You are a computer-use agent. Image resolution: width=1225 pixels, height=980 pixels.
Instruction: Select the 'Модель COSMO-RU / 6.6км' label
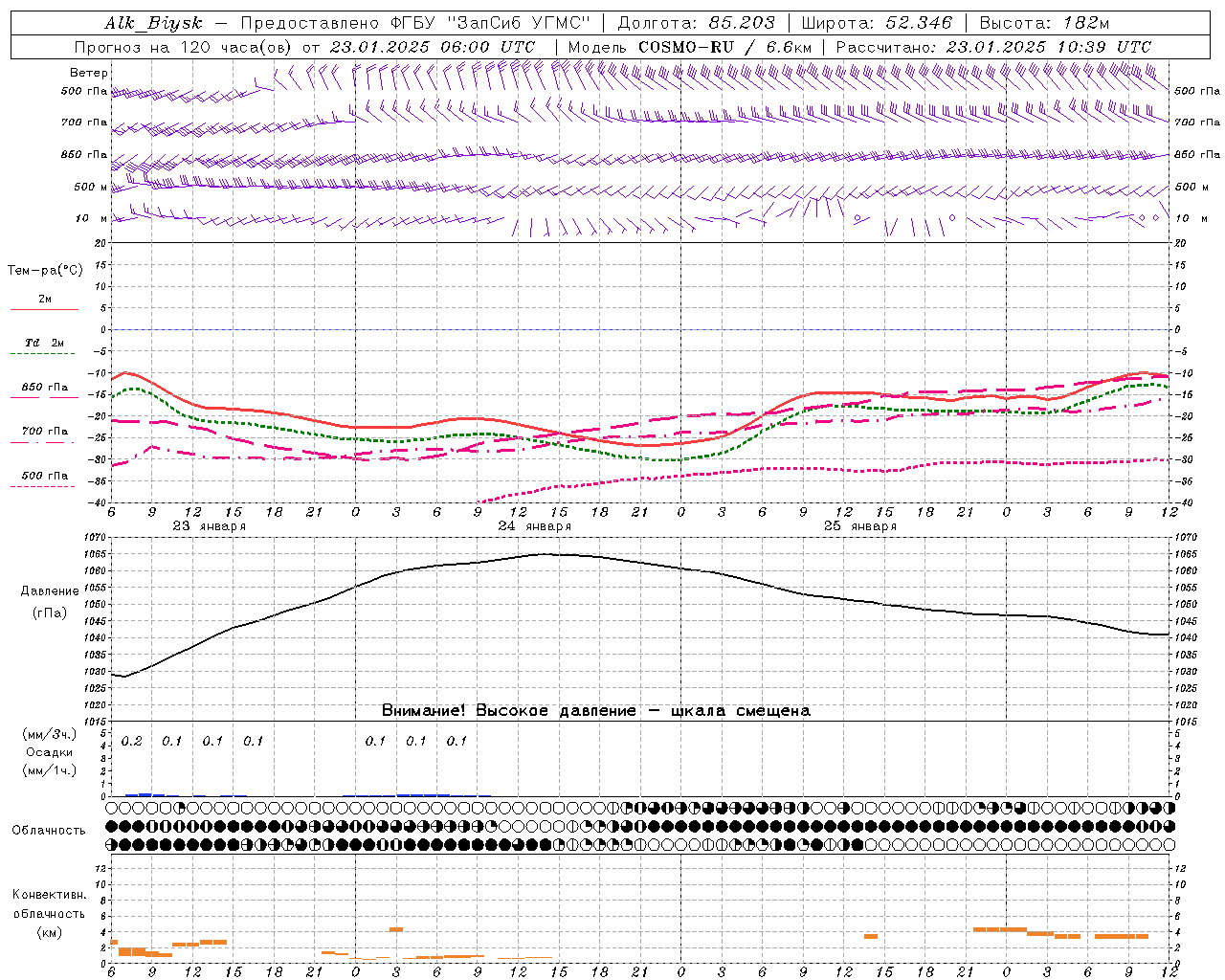click(690, 47)
